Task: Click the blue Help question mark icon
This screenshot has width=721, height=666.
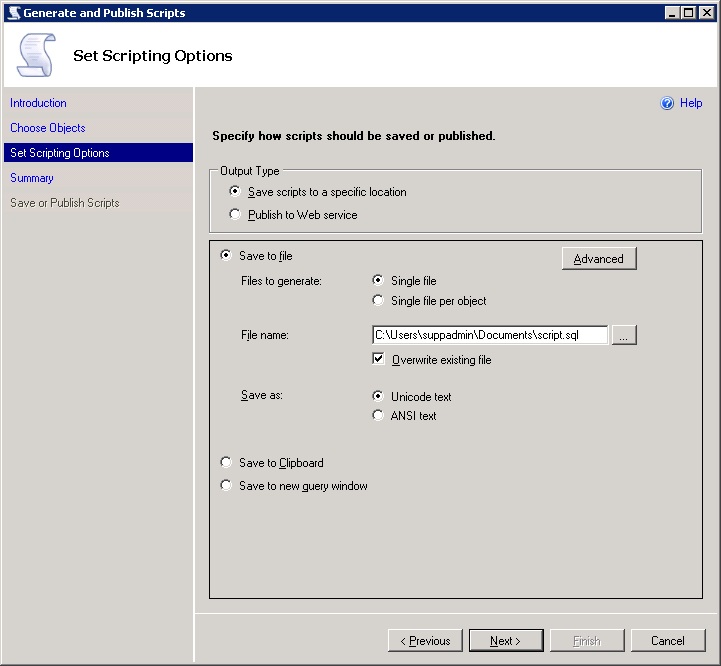Action: coord(667,103)
